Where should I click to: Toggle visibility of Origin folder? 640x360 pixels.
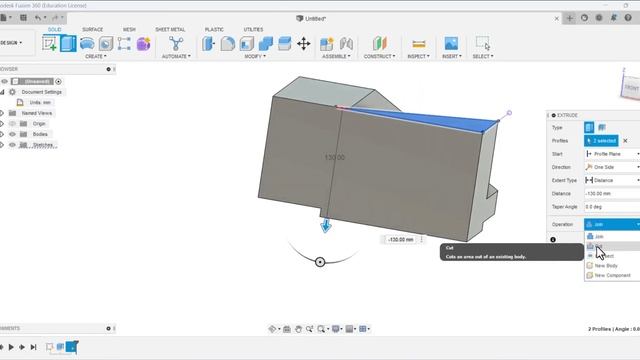coord(12,124)
